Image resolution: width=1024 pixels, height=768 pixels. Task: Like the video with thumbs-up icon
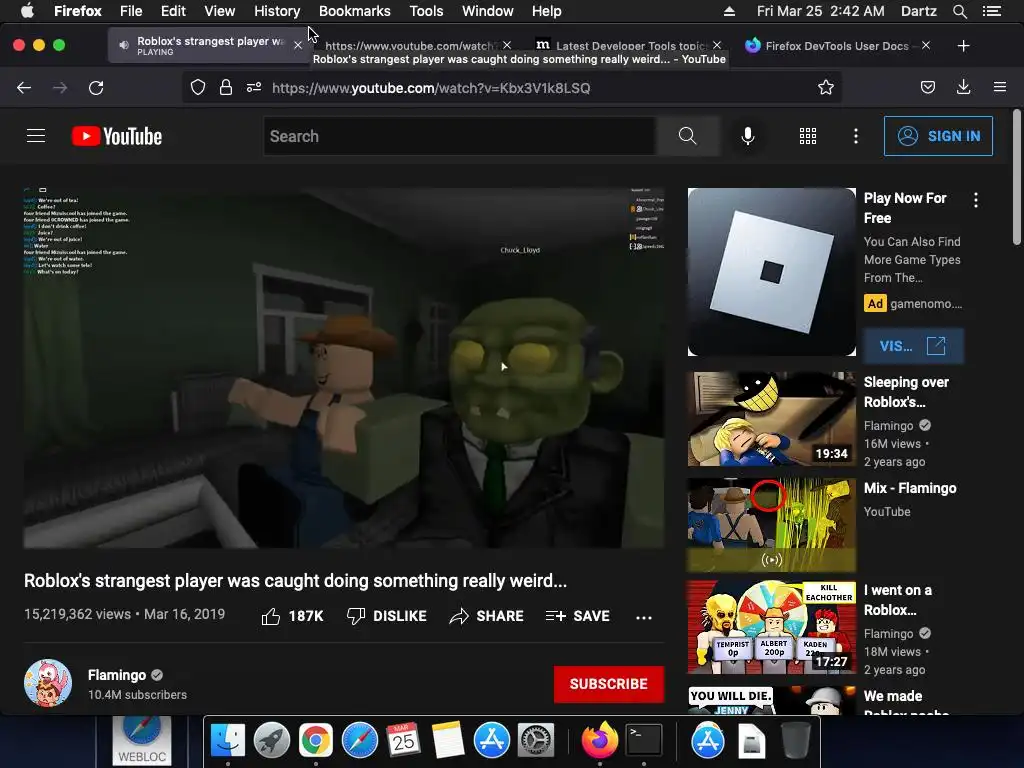[x=271, y=616]
